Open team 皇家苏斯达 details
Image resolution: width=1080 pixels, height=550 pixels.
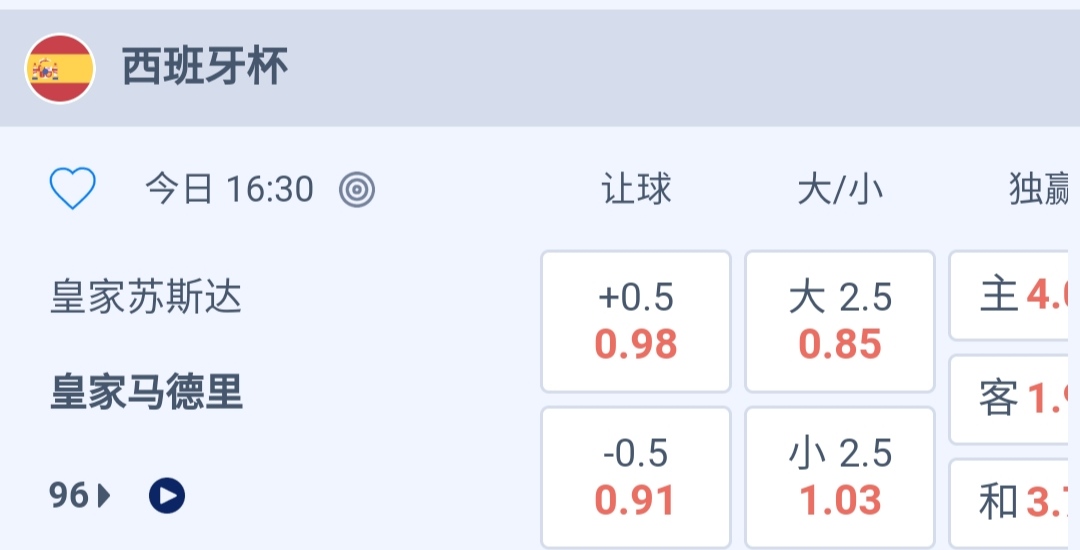point(146,297)
